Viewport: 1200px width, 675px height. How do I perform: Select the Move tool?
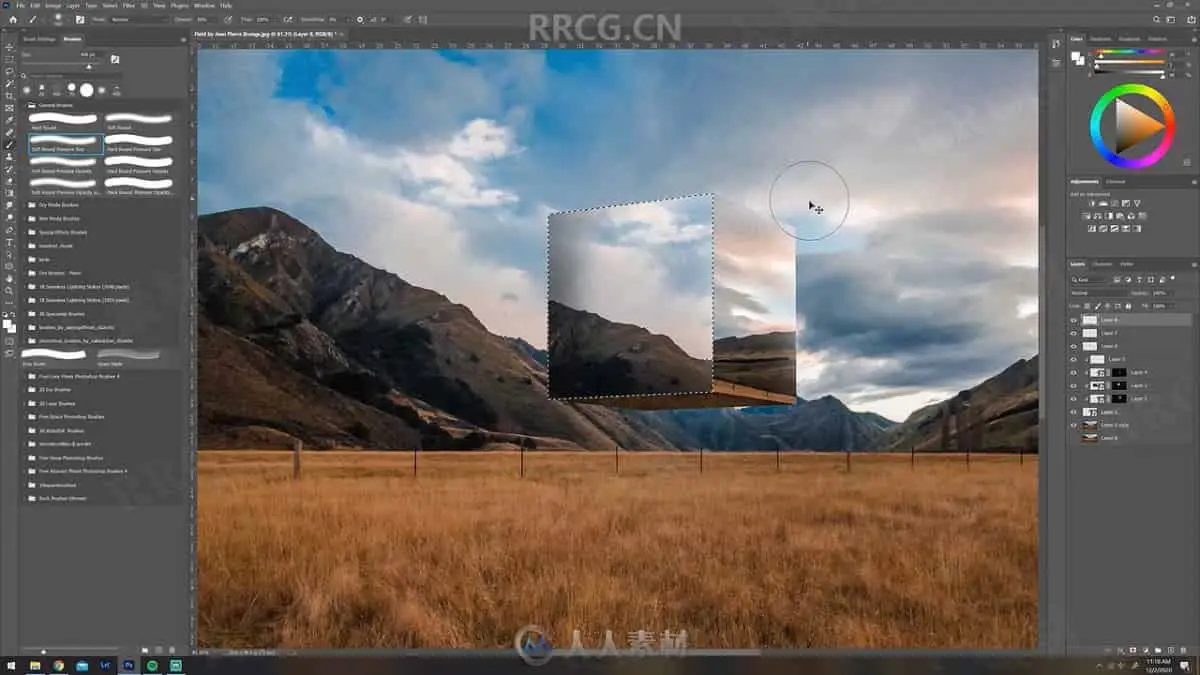(x=9, y=47)
